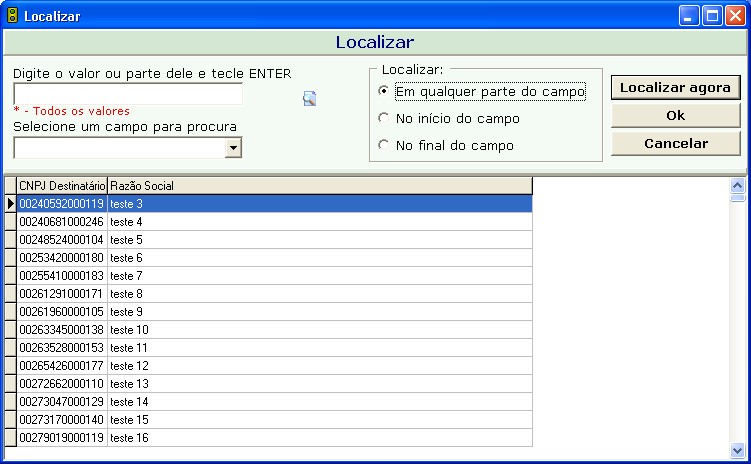This screenshot has width=751, height=464.
Task: Click the search magnifier icon beside the text field
Action: pos(309,98)
